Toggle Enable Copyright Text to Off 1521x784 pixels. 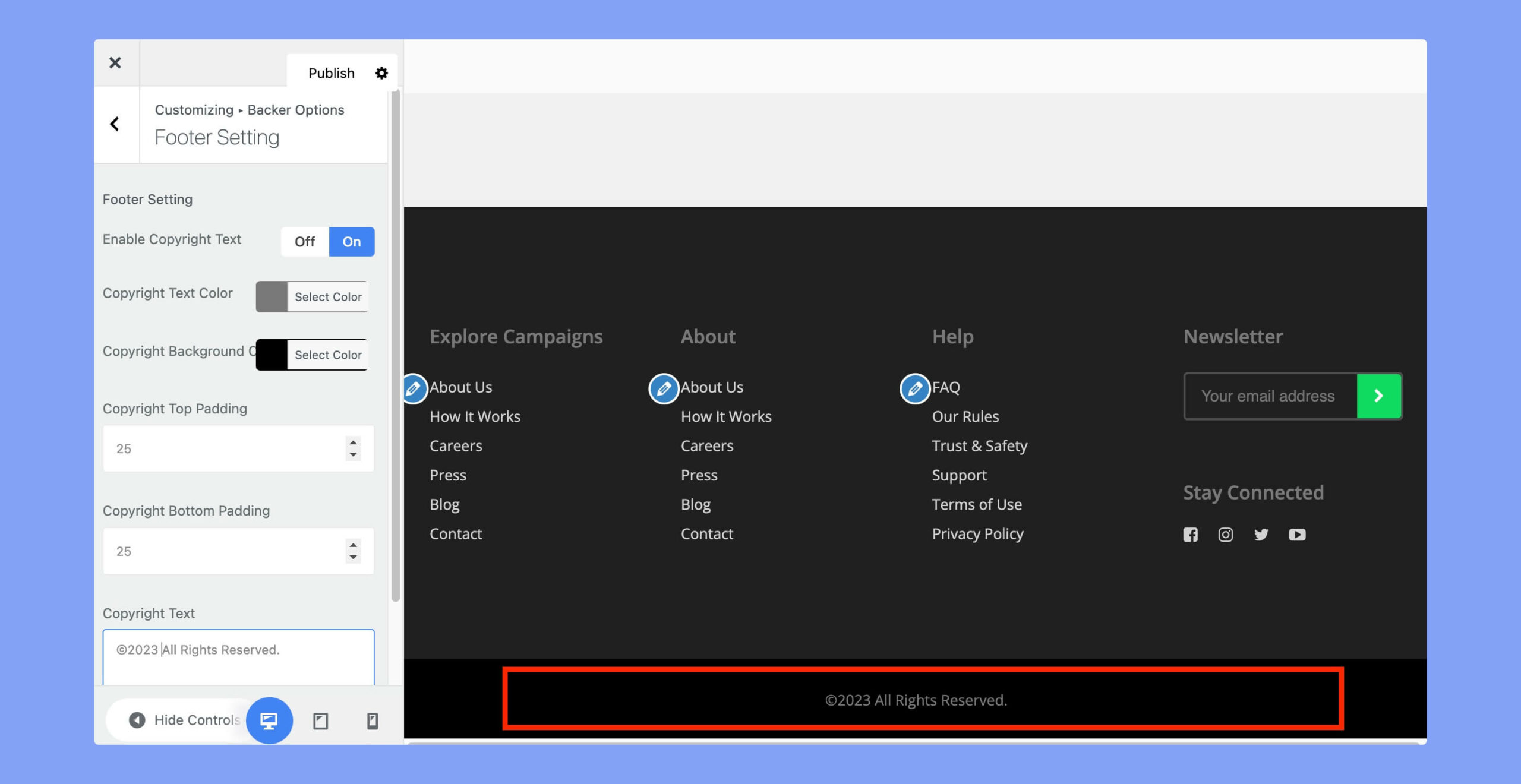[304, 241]
